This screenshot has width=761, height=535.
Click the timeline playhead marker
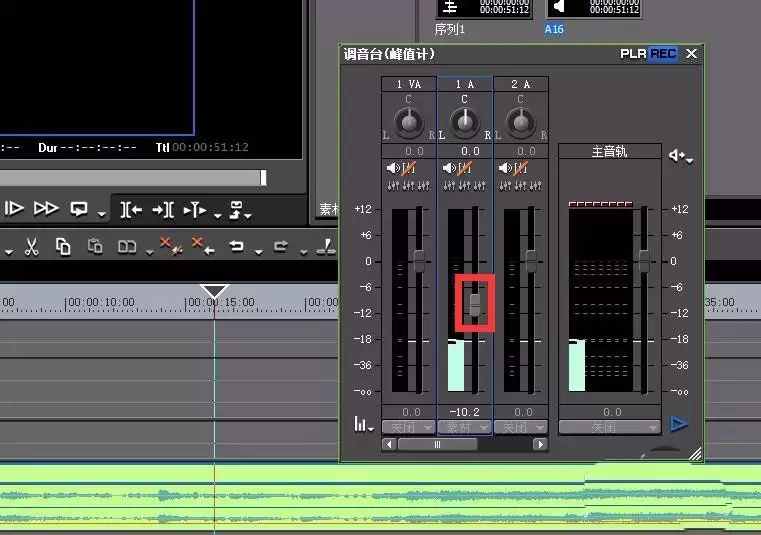tap(214, 292)
